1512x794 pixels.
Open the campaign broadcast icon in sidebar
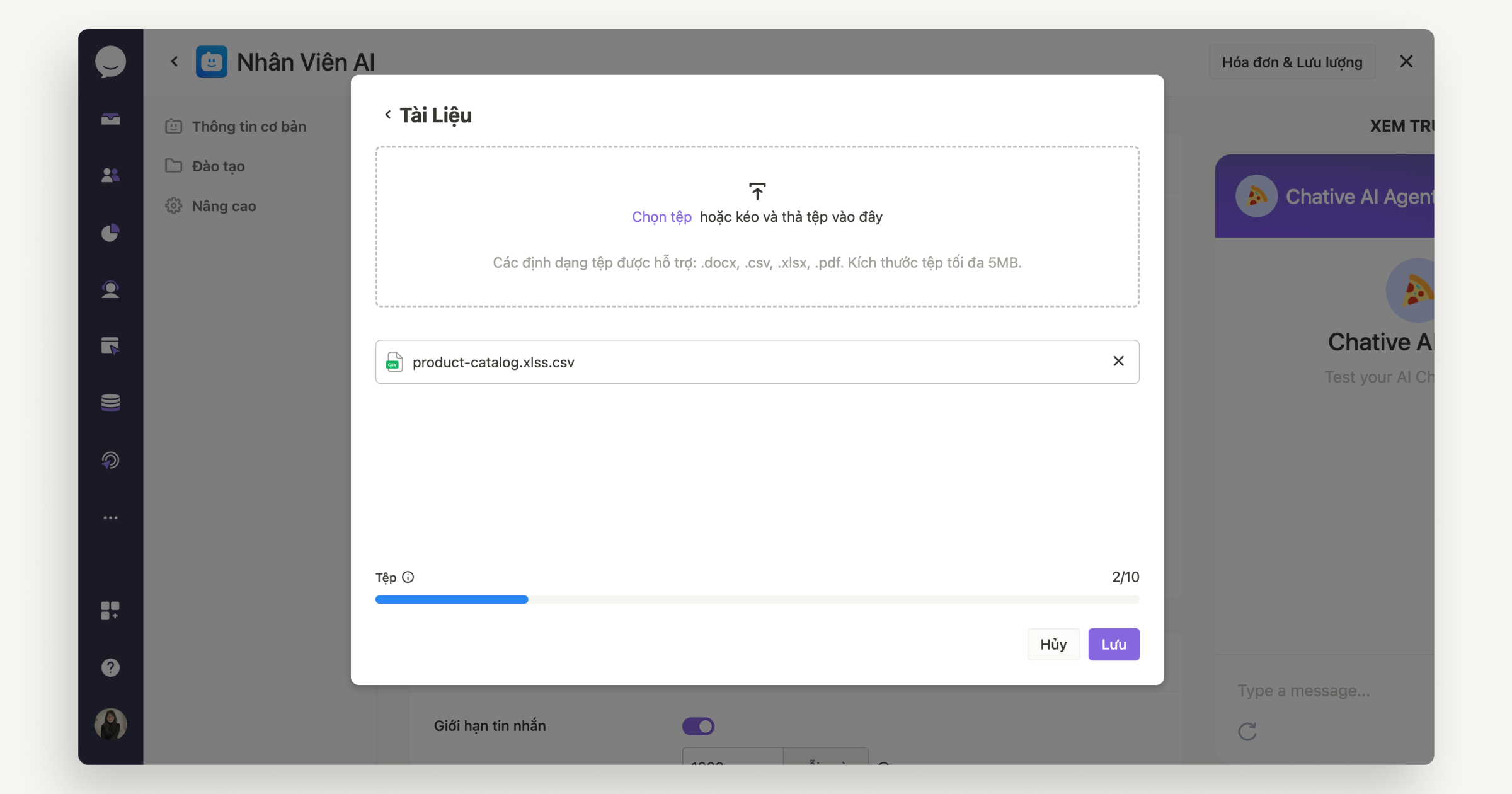110,460
